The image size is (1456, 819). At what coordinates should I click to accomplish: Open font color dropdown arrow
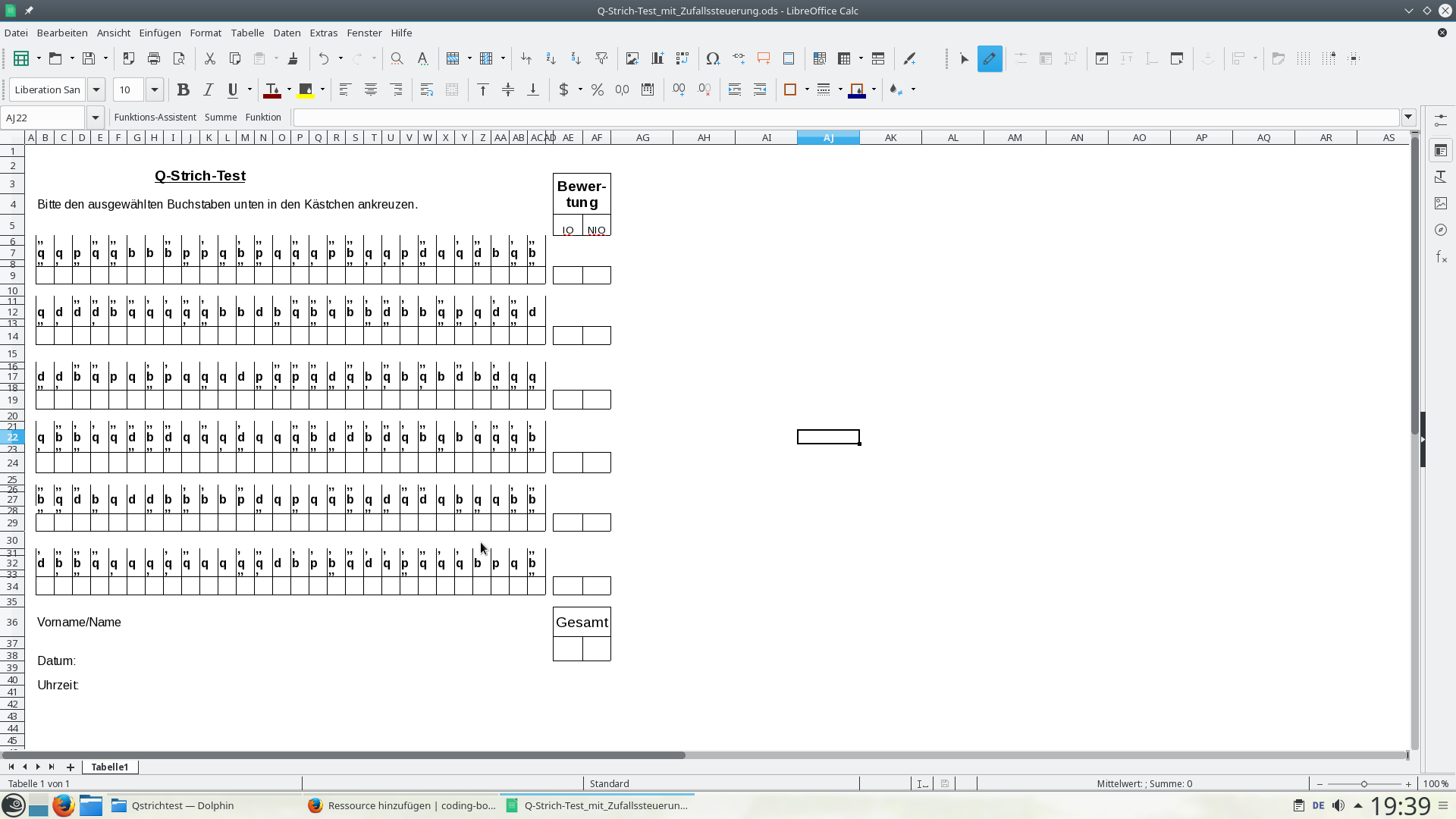pos(289,89)
